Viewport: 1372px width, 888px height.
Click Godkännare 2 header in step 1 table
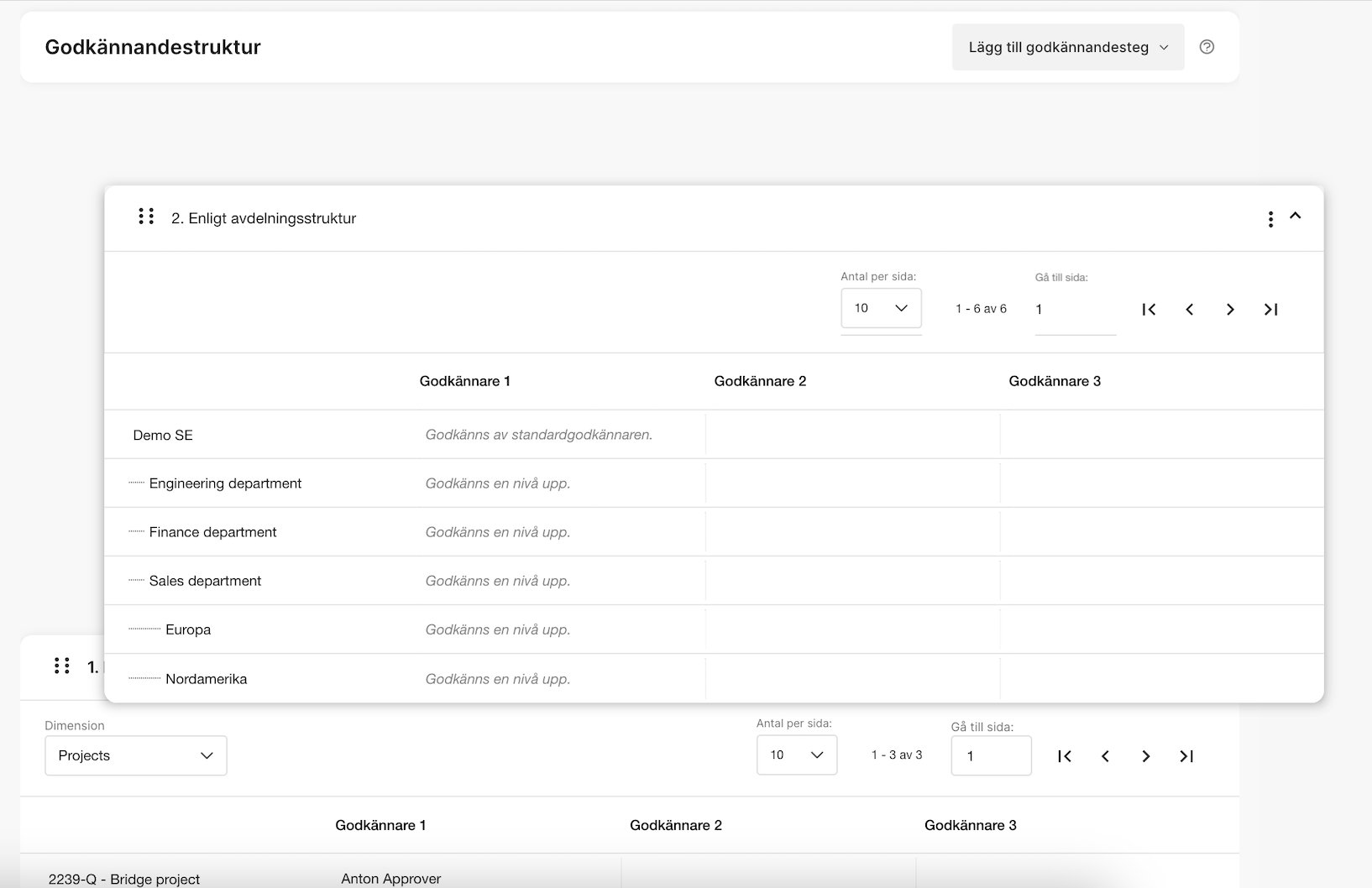pyautogui.click(x=676, y=825)
